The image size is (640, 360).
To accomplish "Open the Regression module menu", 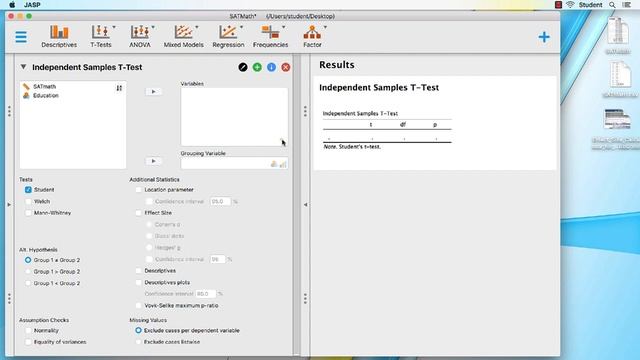I will (x=228, y=36).
